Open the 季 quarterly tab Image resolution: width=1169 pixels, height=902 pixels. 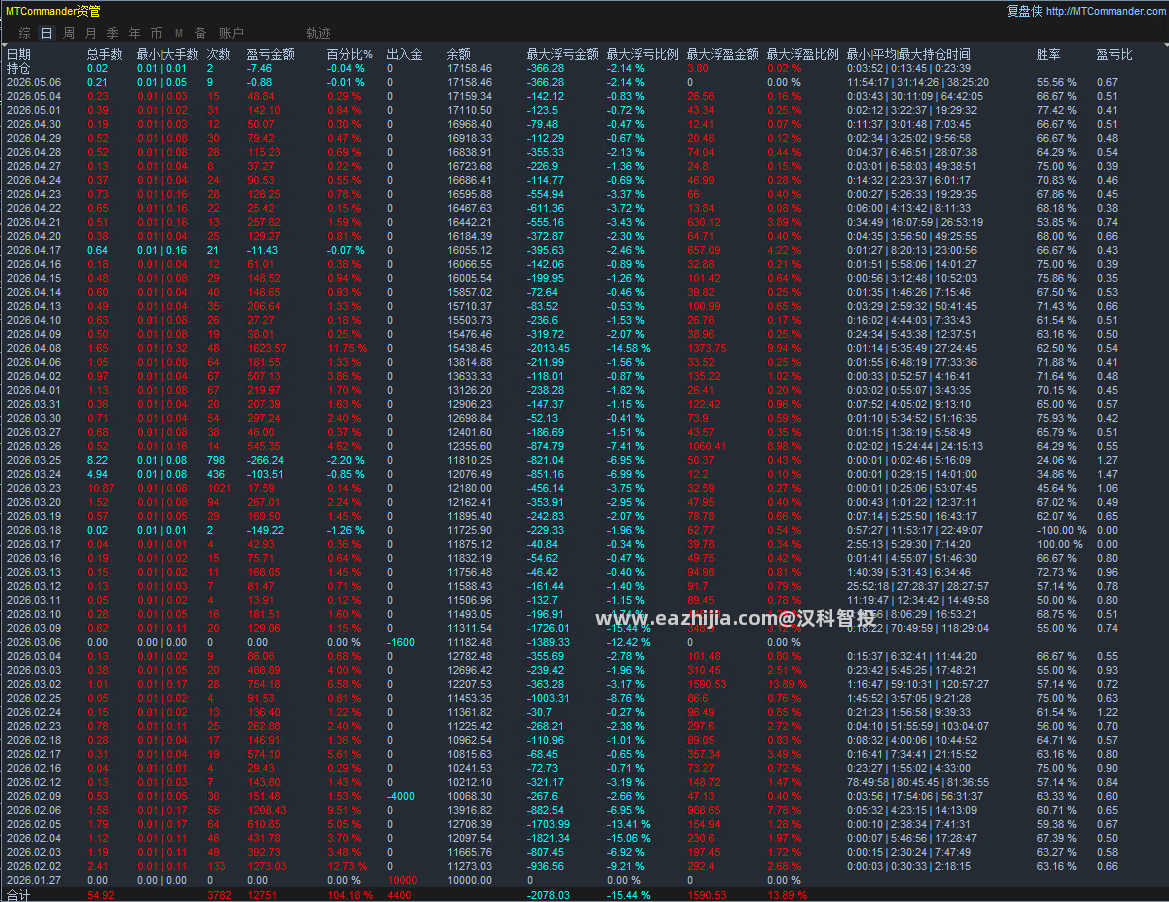tap(113, 33)
